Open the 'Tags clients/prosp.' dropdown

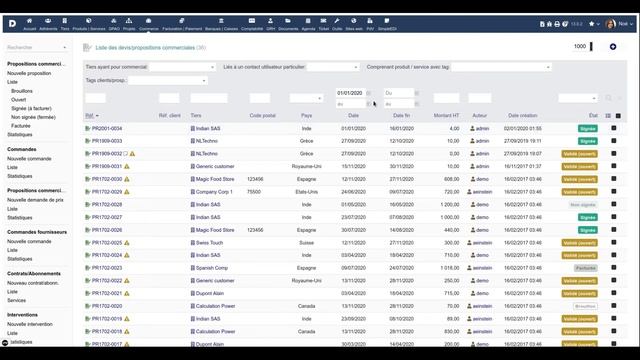(168, 80)
